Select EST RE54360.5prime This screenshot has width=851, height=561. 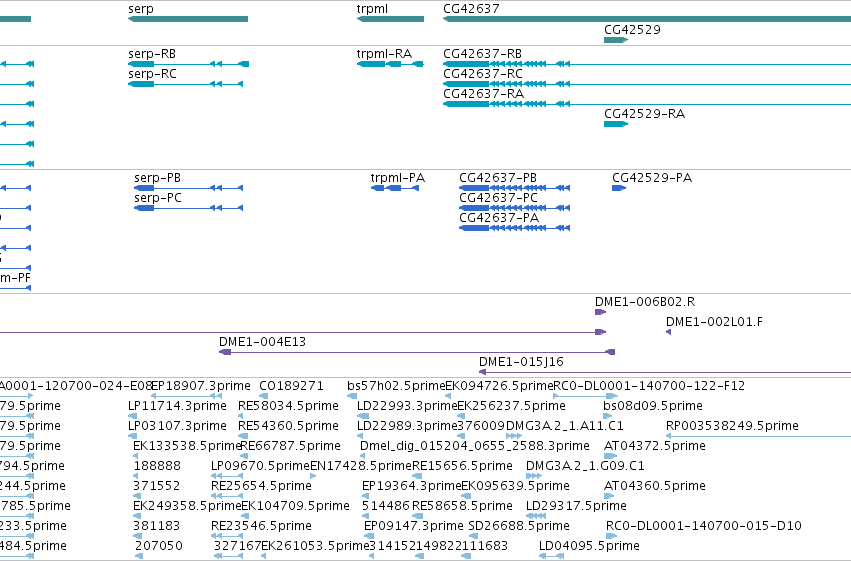tap(288, 426)
